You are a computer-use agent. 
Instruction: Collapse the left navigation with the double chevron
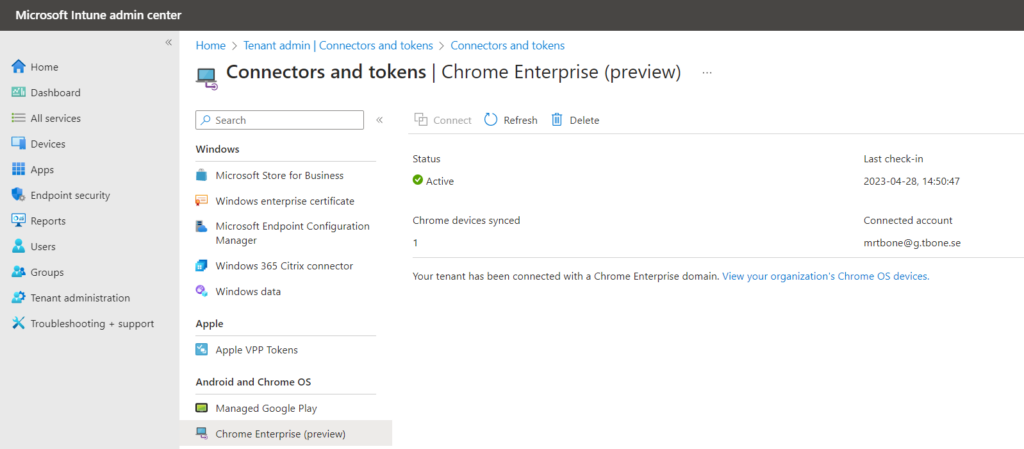[x=168, y=42]
